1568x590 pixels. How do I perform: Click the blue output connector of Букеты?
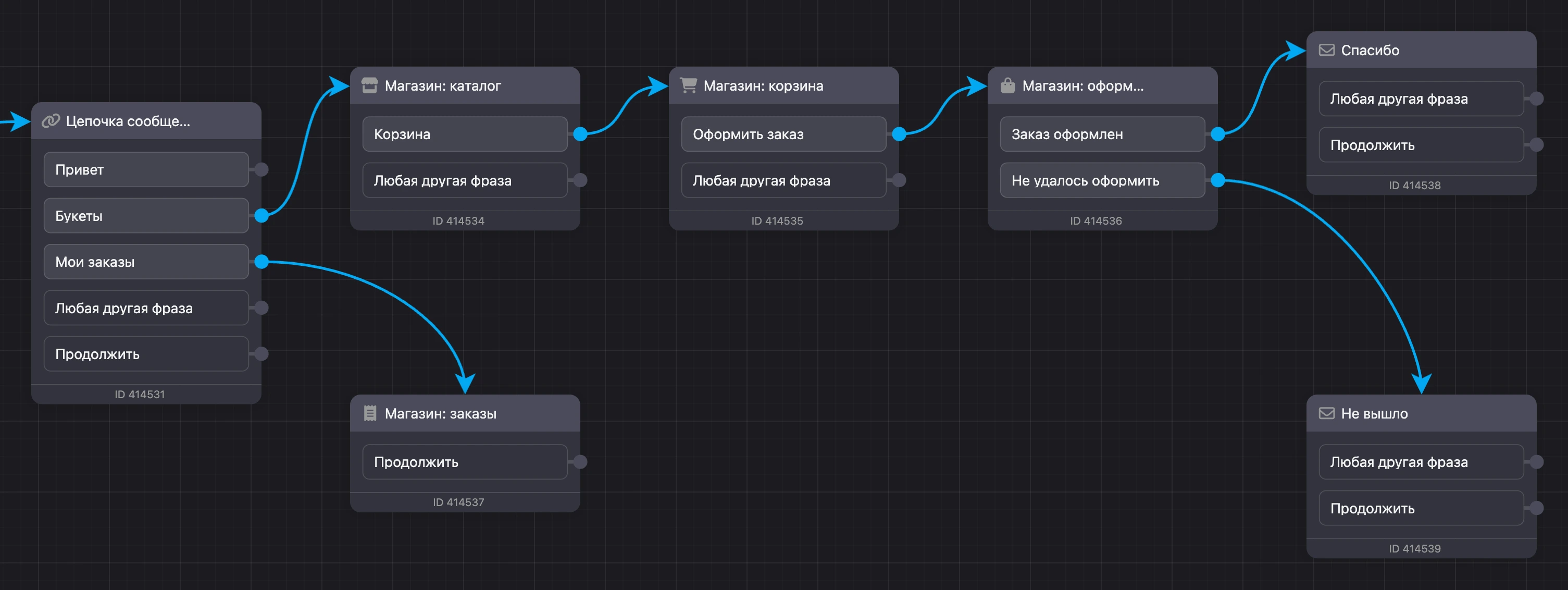(x=261, y=216)
